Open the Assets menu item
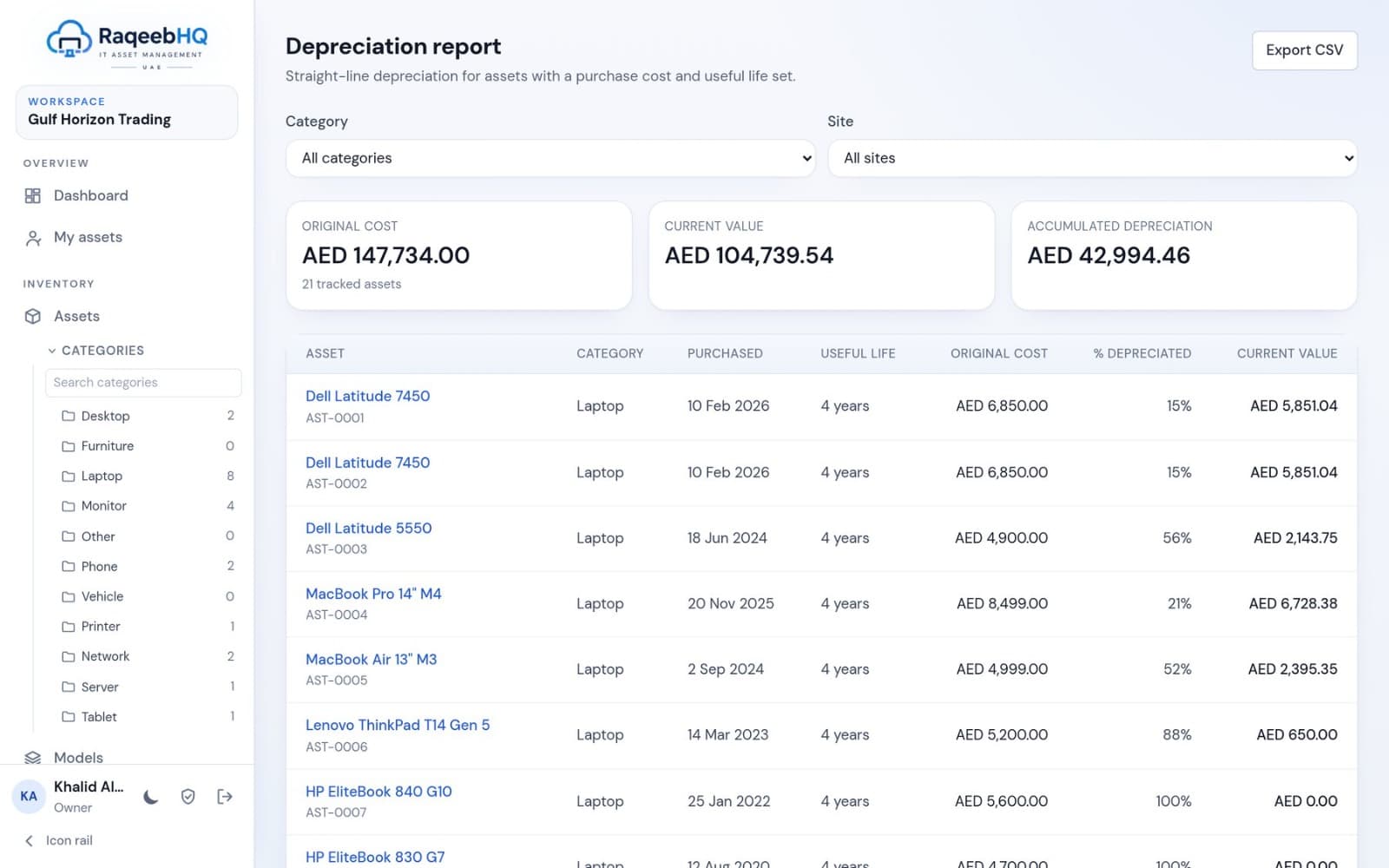 coord(127,317)
